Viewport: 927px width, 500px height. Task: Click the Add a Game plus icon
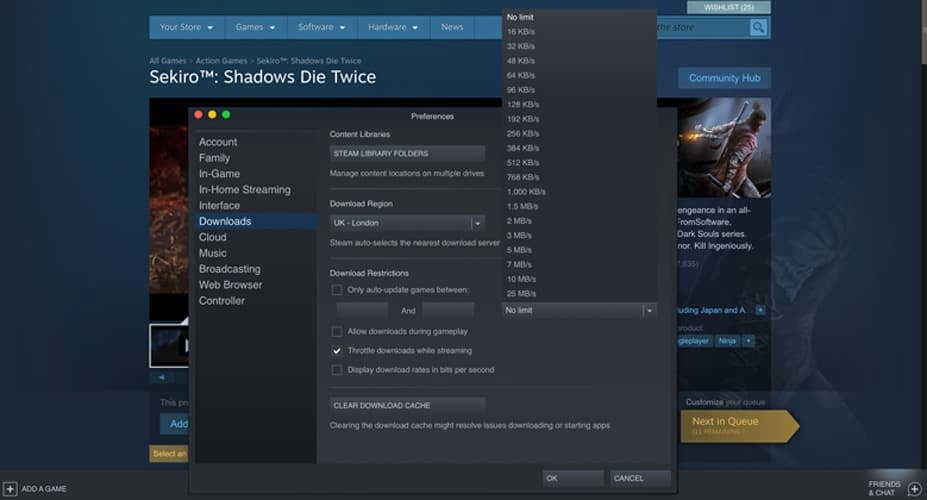click(10, 489)
